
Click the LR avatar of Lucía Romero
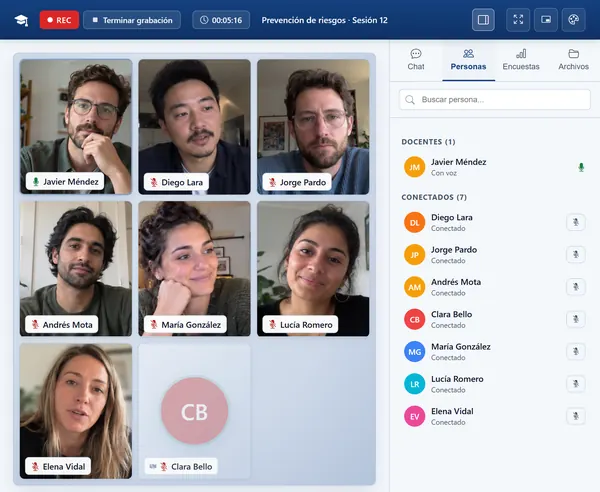(x=414, y=384)
